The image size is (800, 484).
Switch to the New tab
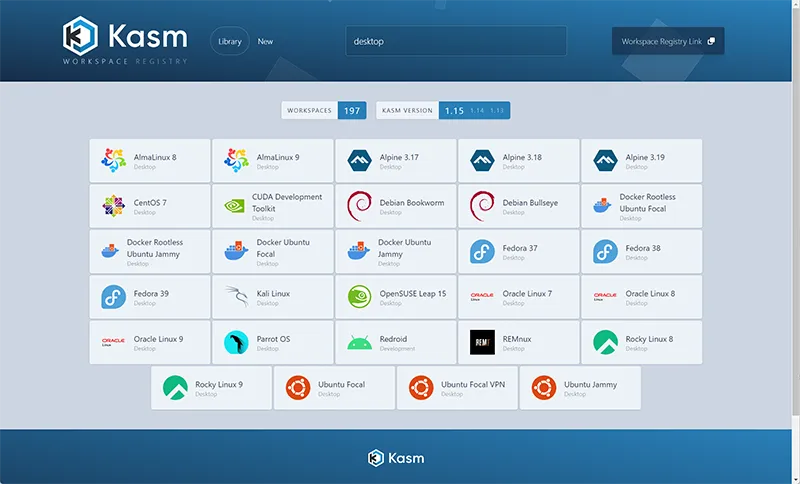pyautogui.click(x=265, y=41)
